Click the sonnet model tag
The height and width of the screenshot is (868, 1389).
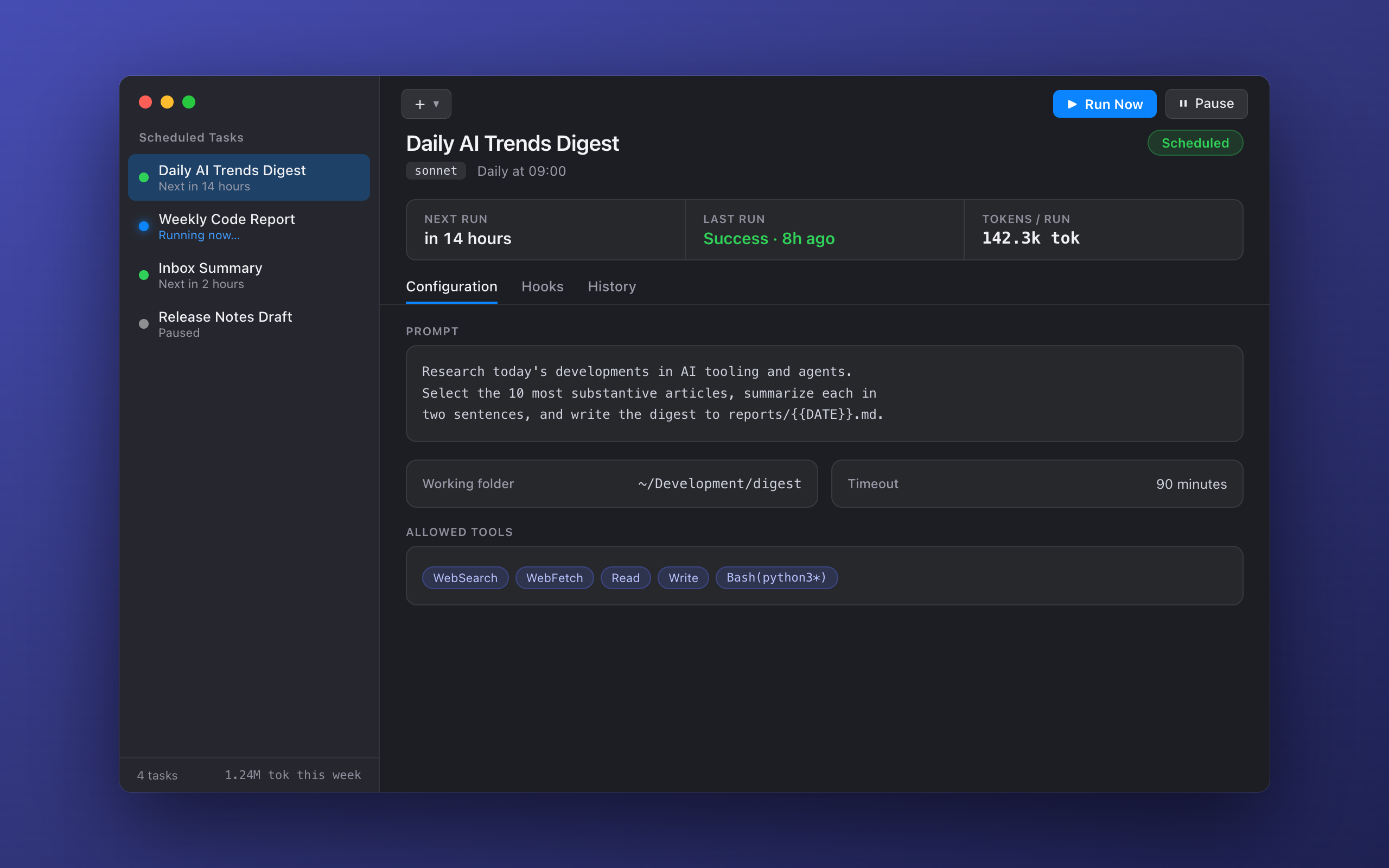pyautogui.click(x=436, y=170)
